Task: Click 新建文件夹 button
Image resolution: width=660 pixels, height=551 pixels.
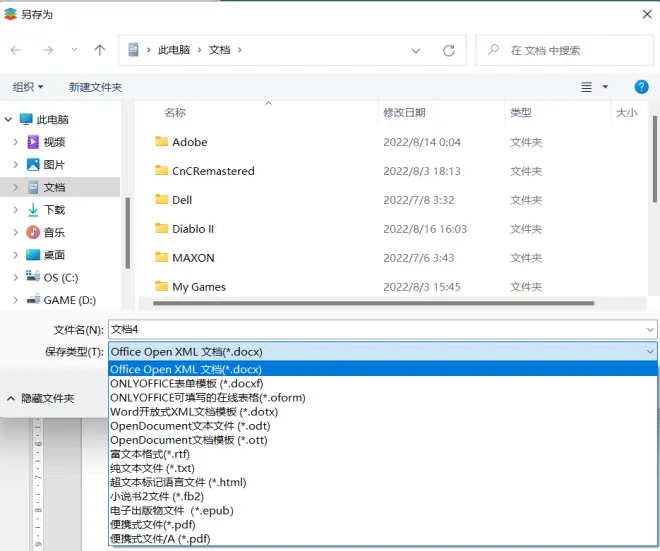Action: (96, 87)
